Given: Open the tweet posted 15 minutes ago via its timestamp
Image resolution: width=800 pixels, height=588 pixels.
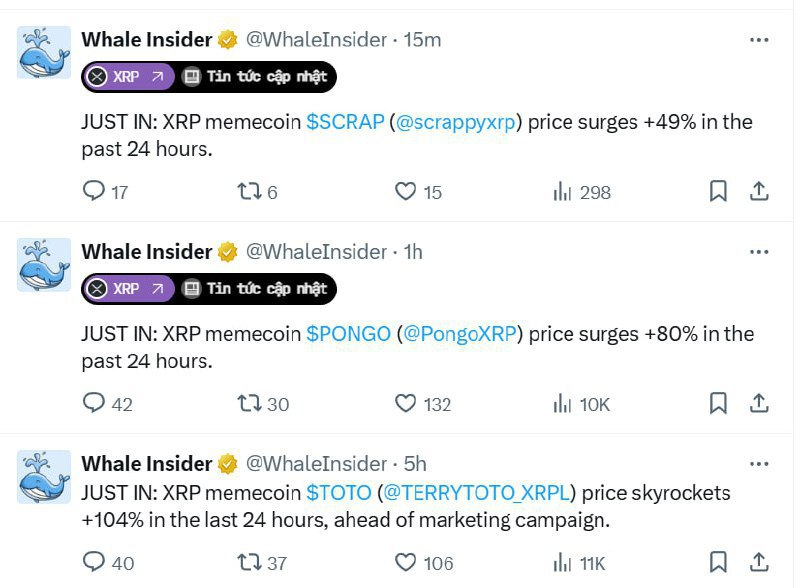Looking at the screenshot, I should coord(424,40).
